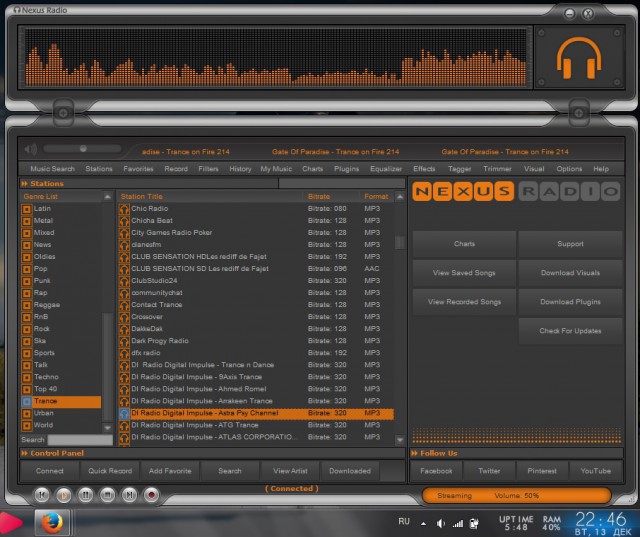Click the genre icon beside Latin
The image size is (640, 537).
coord(27,209)
